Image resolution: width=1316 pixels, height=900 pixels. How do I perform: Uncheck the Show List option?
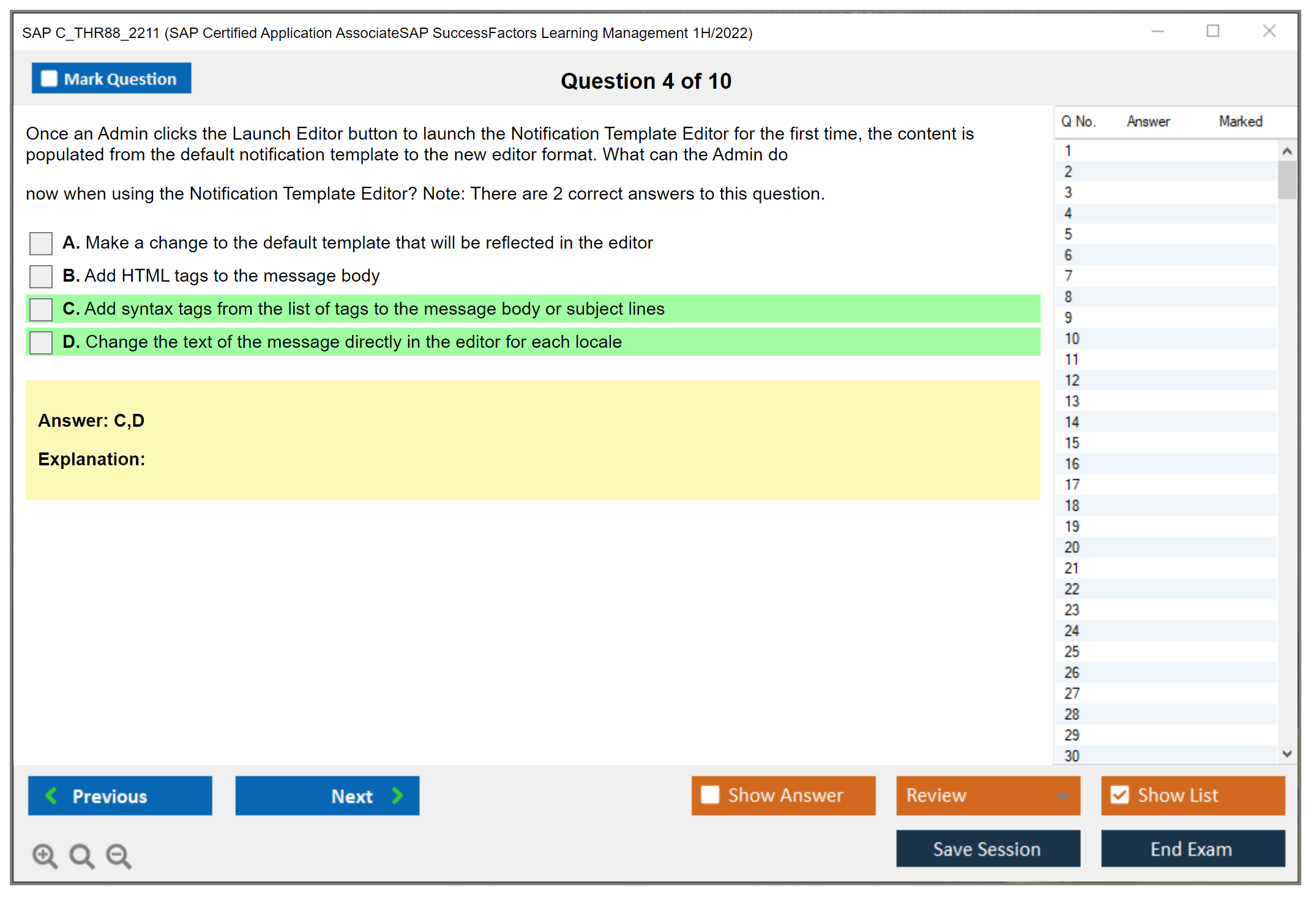[x=1120, y=795]
